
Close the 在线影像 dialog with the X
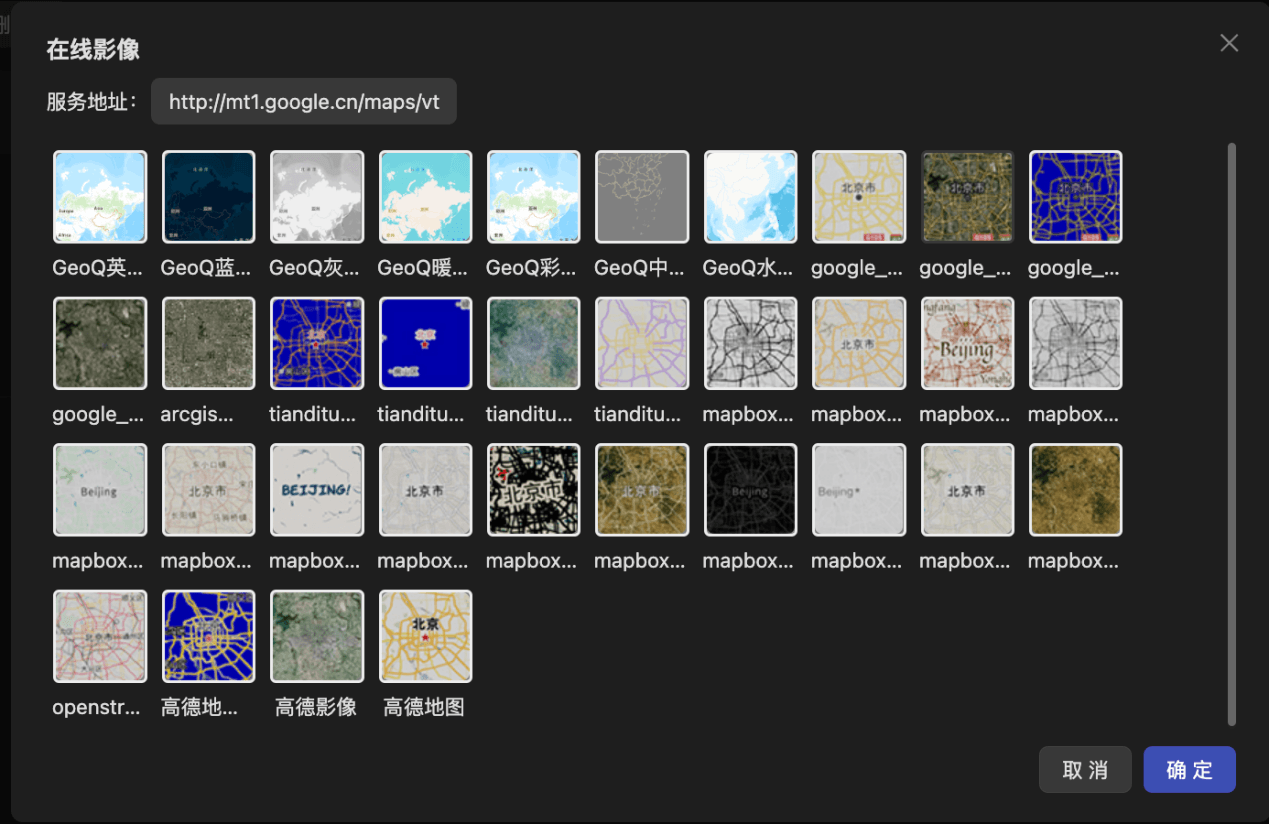1229,43
